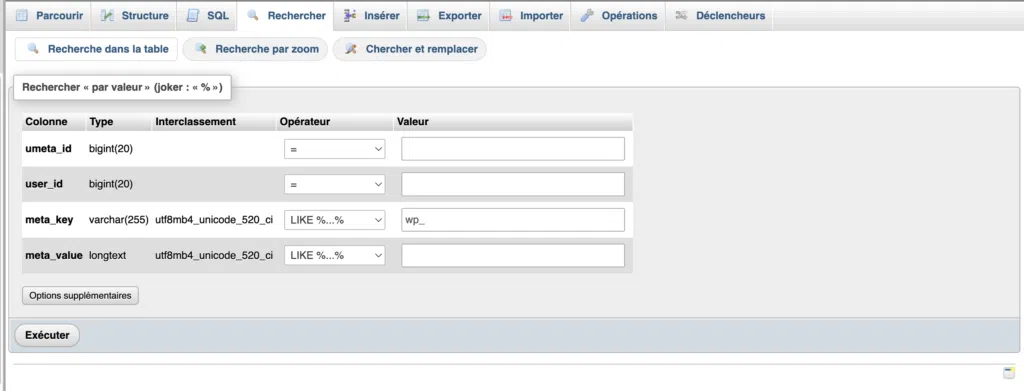Click the meta_value column name

tap(54, 255)
